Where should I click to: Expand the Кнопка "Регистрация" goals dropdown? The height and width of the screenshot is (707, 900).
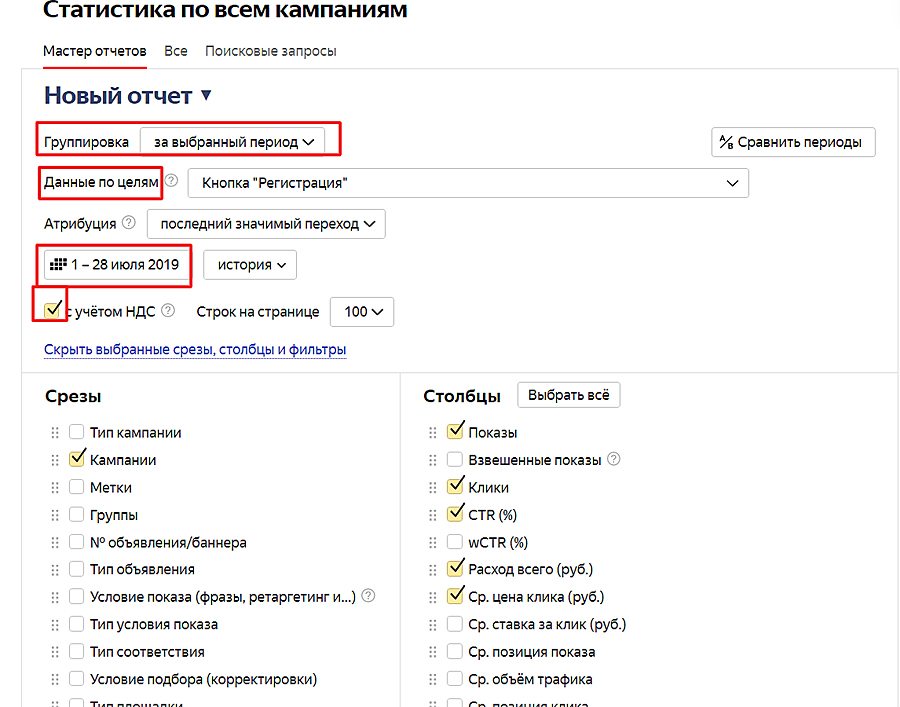pos(467,183)
